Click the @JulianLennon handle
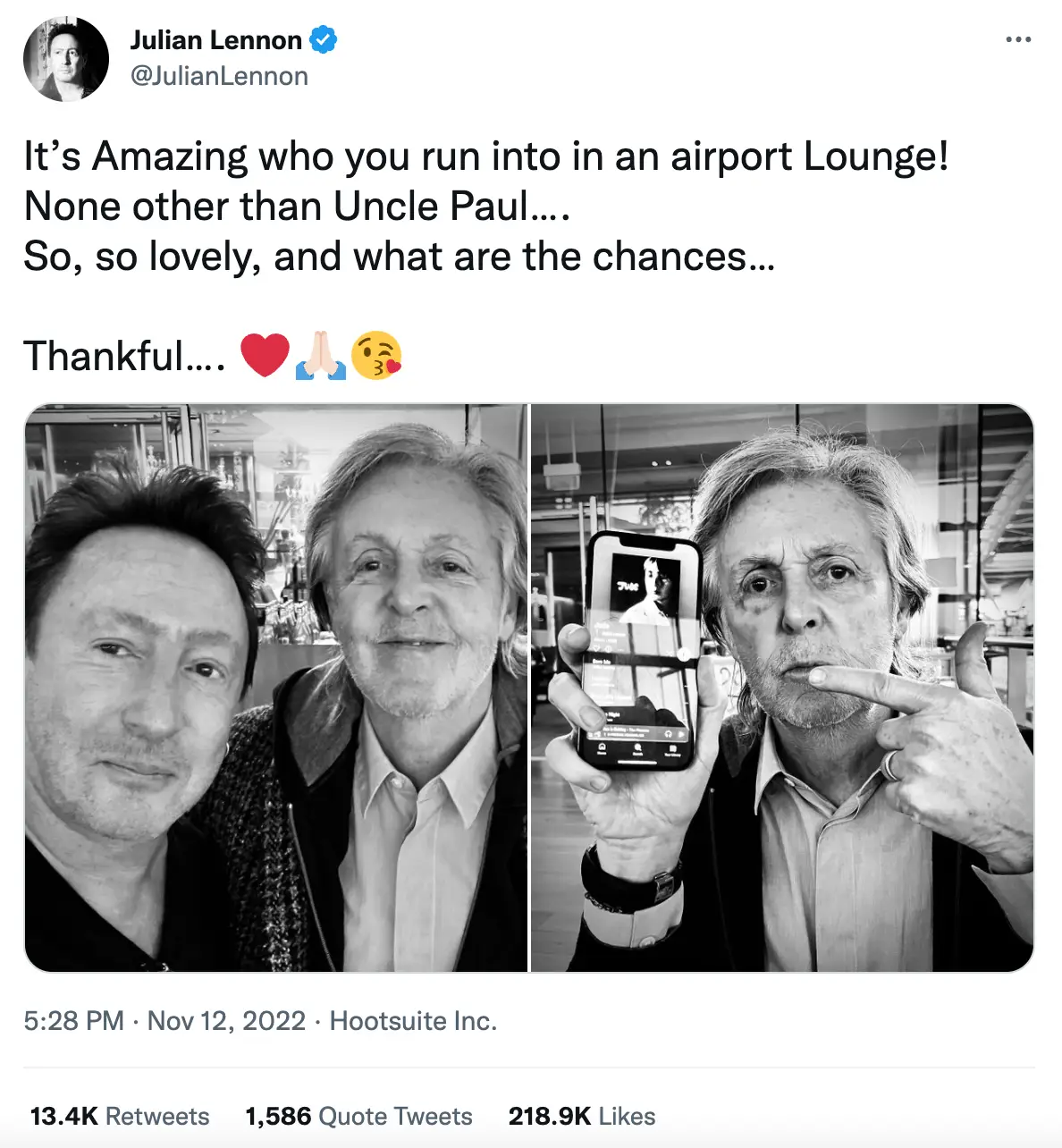This screenshot has height=1148, width=1062. pos(220,76)
